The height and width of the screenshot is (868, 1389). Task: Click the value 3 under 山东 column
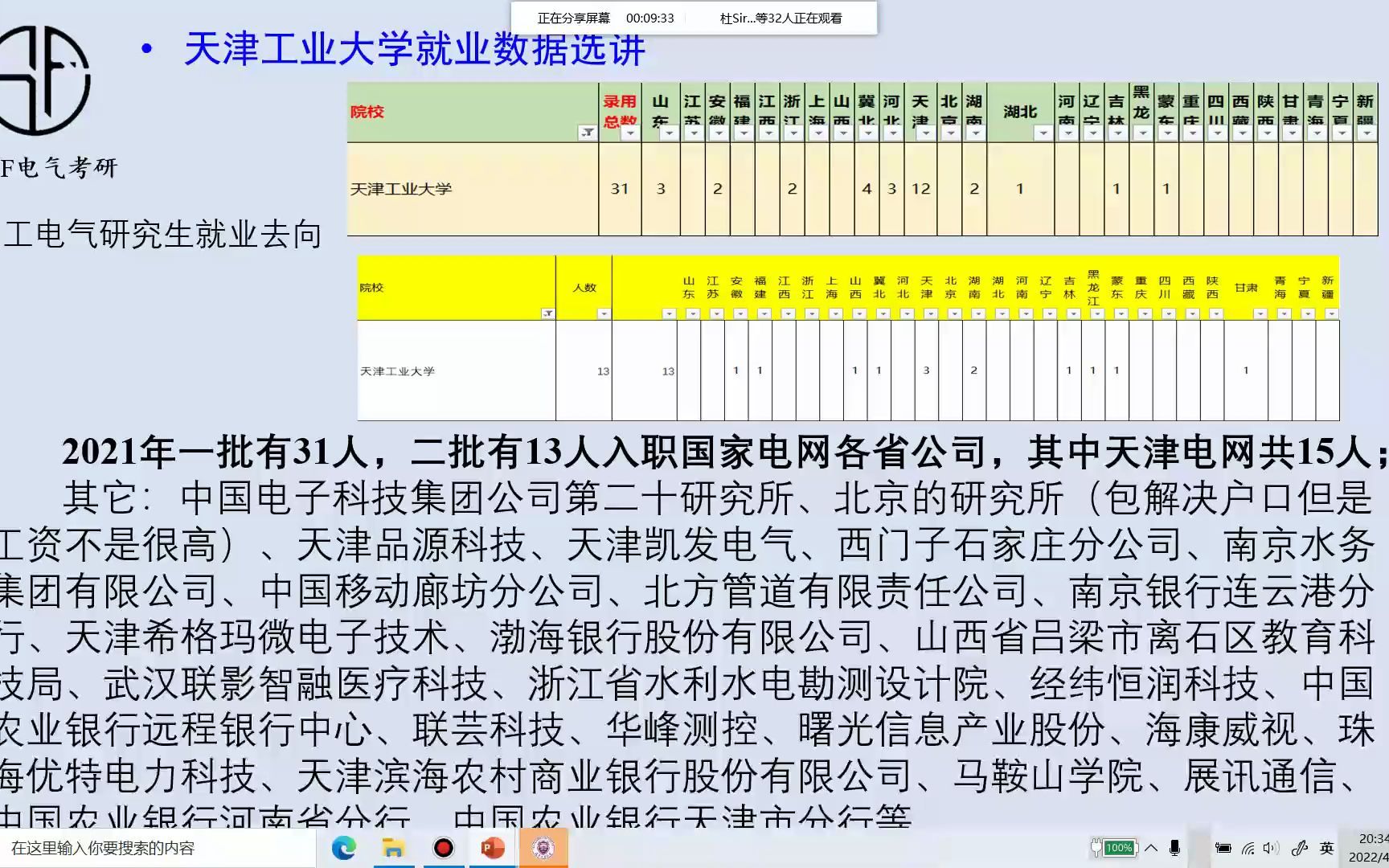click(x=661, y=189)
